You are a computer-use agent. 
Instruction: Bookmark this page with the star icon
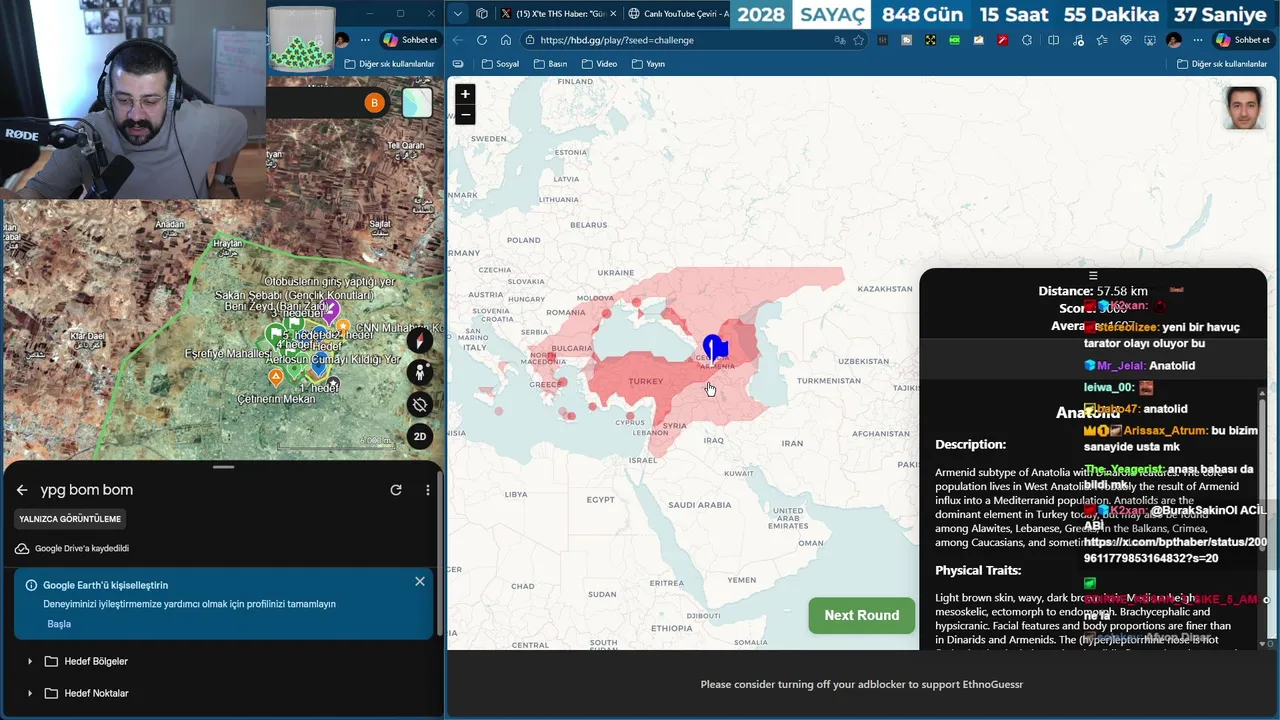(859, 40)
